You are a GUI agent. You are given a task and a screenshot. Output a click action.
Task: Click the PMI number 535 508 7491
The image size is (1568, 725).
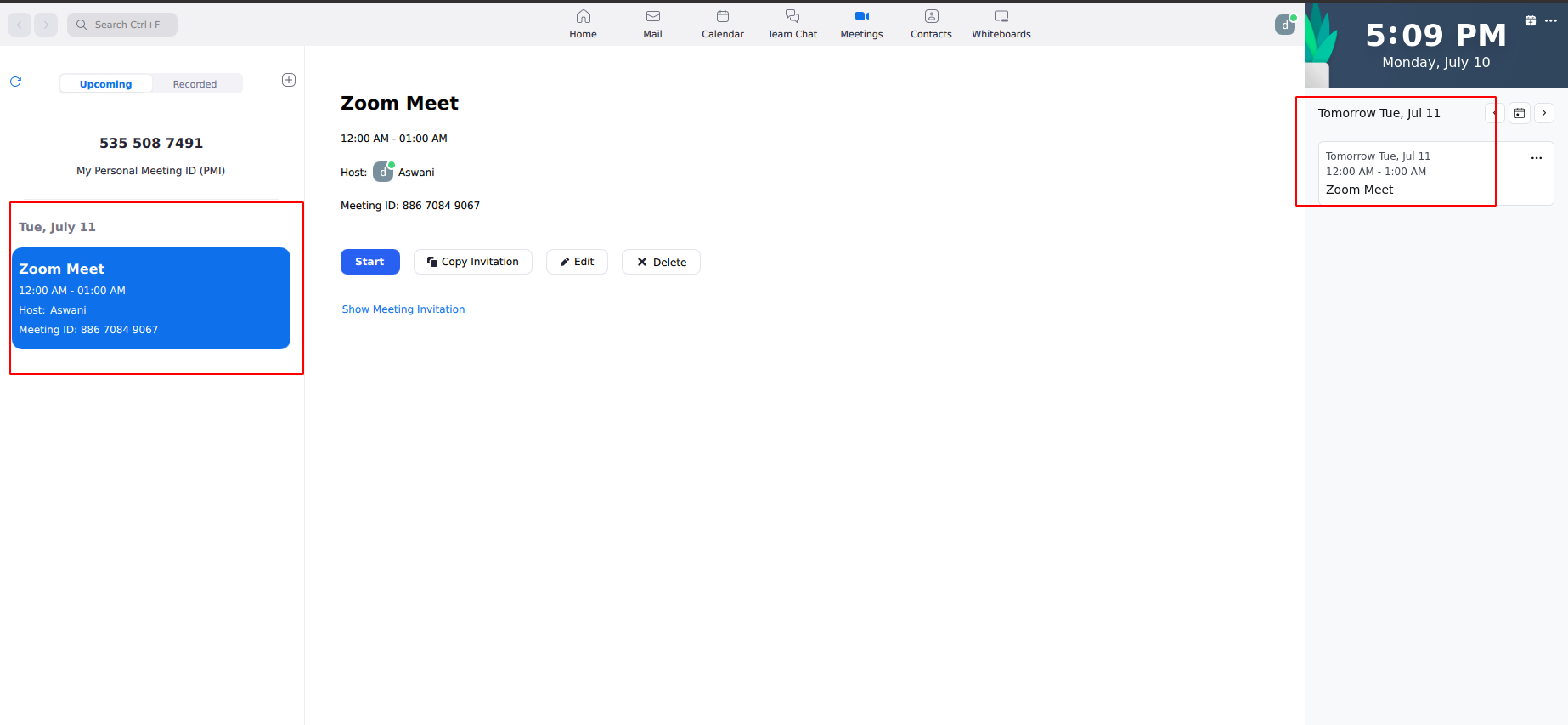coord(151,143)
